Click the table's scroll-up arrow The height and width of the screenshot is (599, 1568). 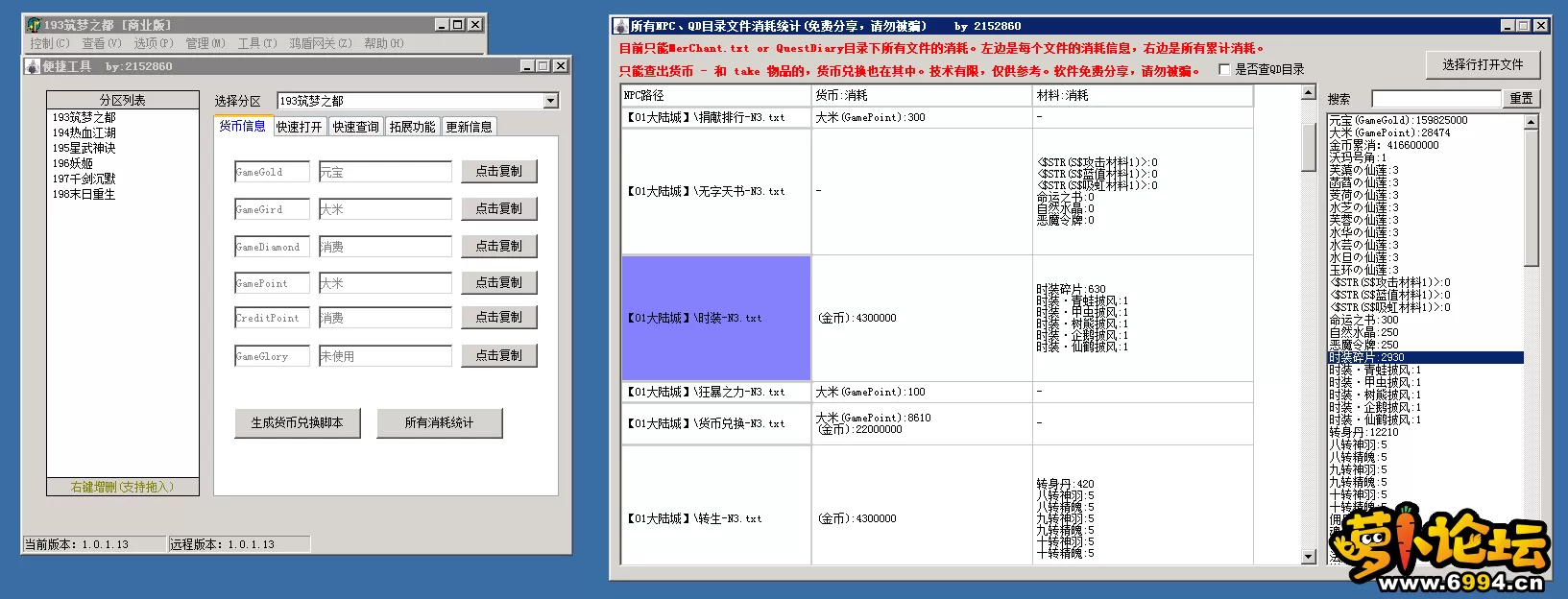point(1308,92)
